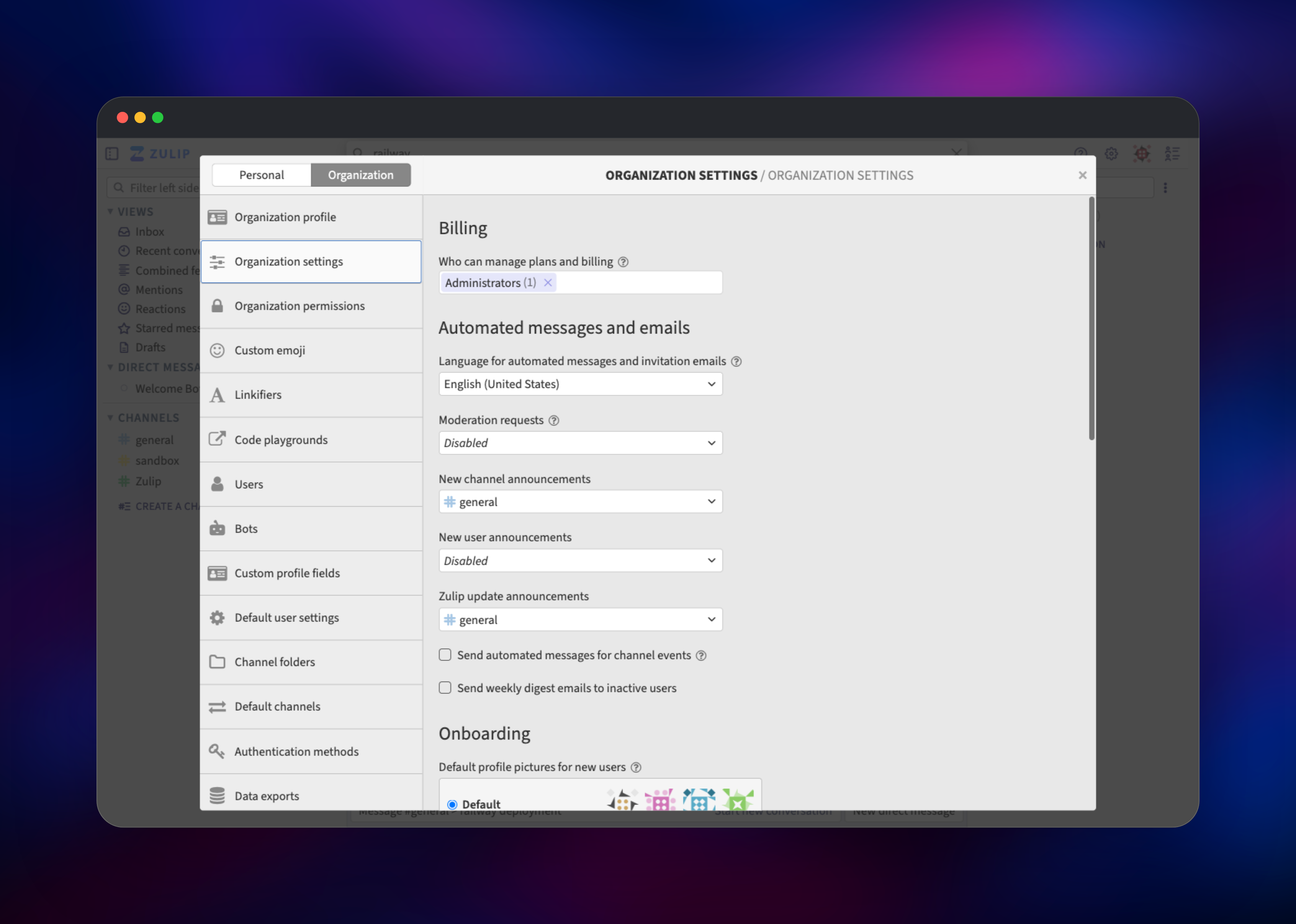Open main gear menu in header
This screenshot has height=924, width=1296.
(1111, 154)
